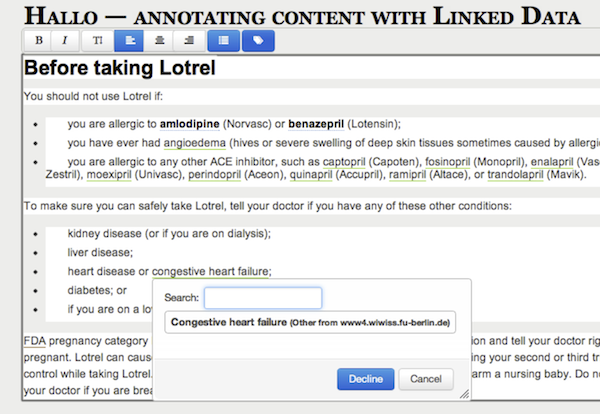Click the Before taking Lotrel heading

point(119,70)
